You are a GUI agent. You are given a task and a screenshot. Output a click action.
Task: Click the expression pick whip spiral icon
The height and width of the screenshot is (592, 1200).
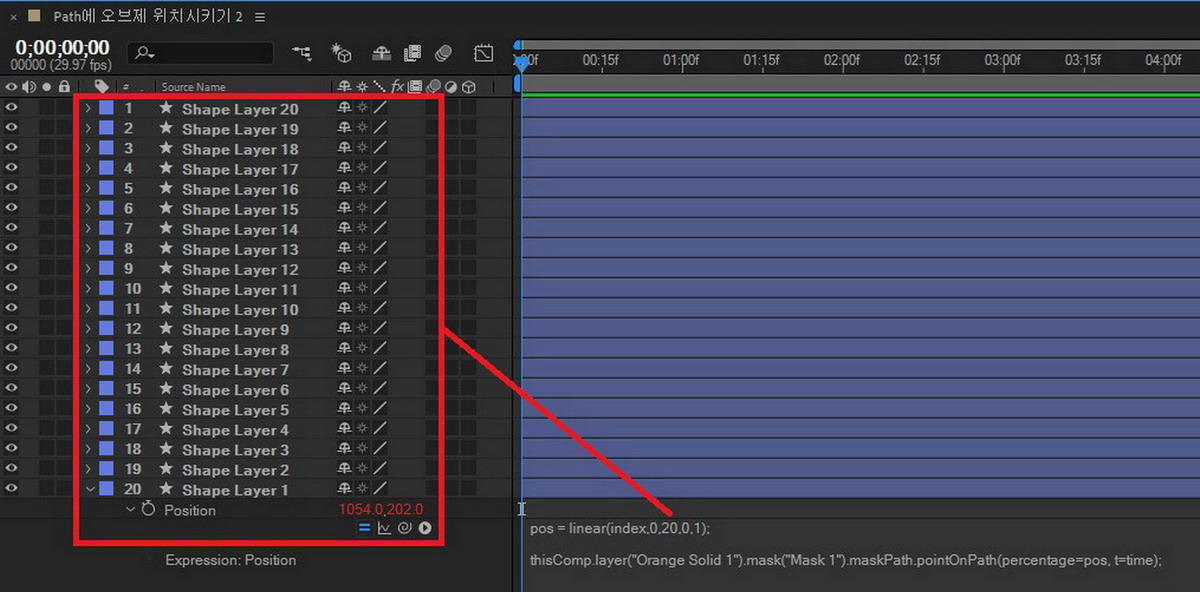405,528
